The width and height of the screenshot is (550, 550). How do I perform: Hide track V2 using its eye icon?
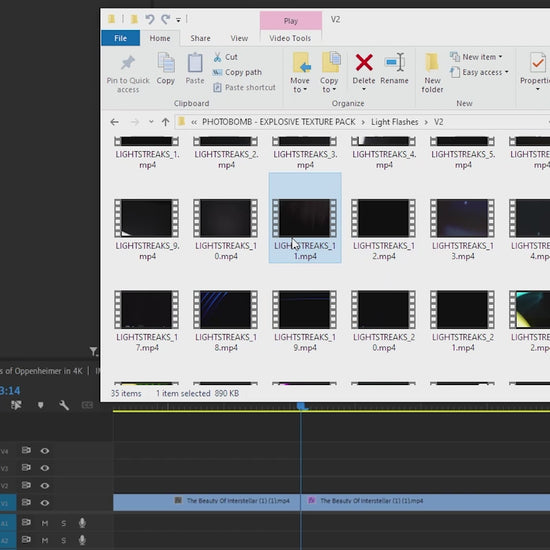(x=45, y=485)
